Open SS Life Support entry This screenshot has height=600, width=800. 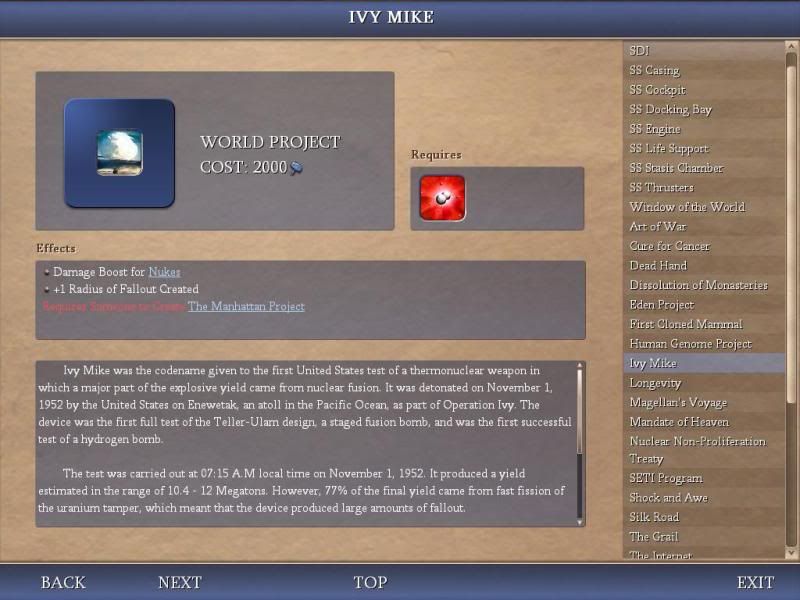coord(704,148)
